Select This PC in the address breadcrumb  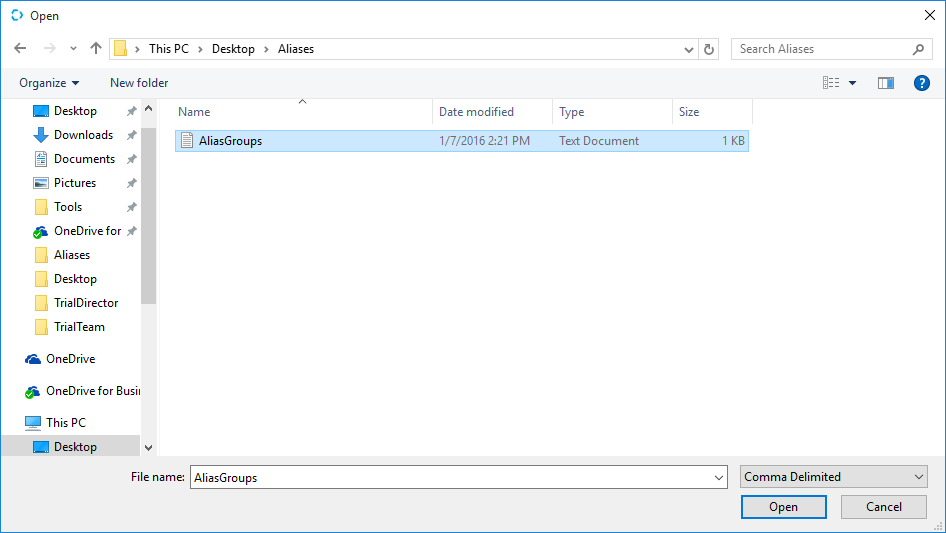click(x=169, y=49)
